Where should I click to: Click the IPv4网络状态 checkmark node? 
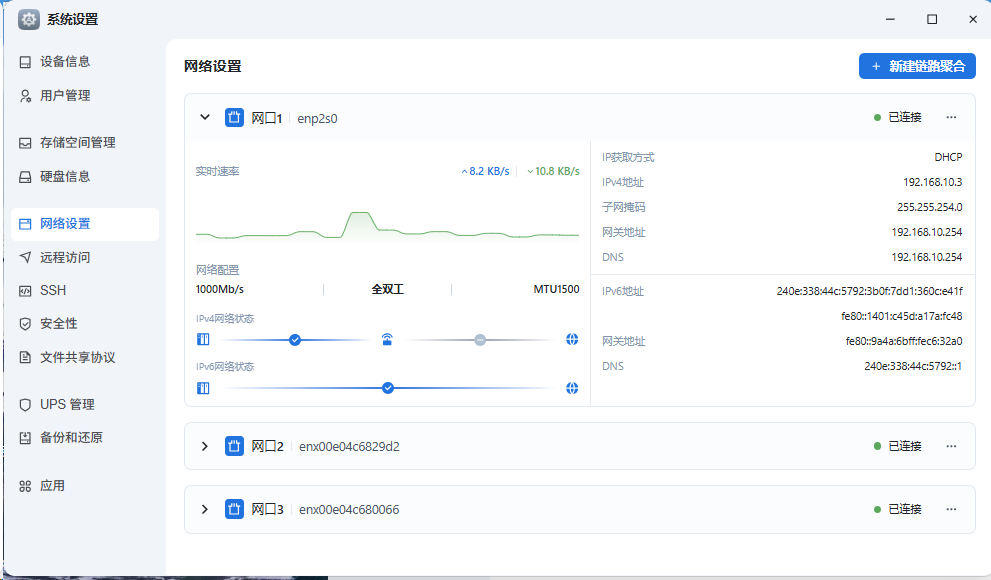coord(295,340)
